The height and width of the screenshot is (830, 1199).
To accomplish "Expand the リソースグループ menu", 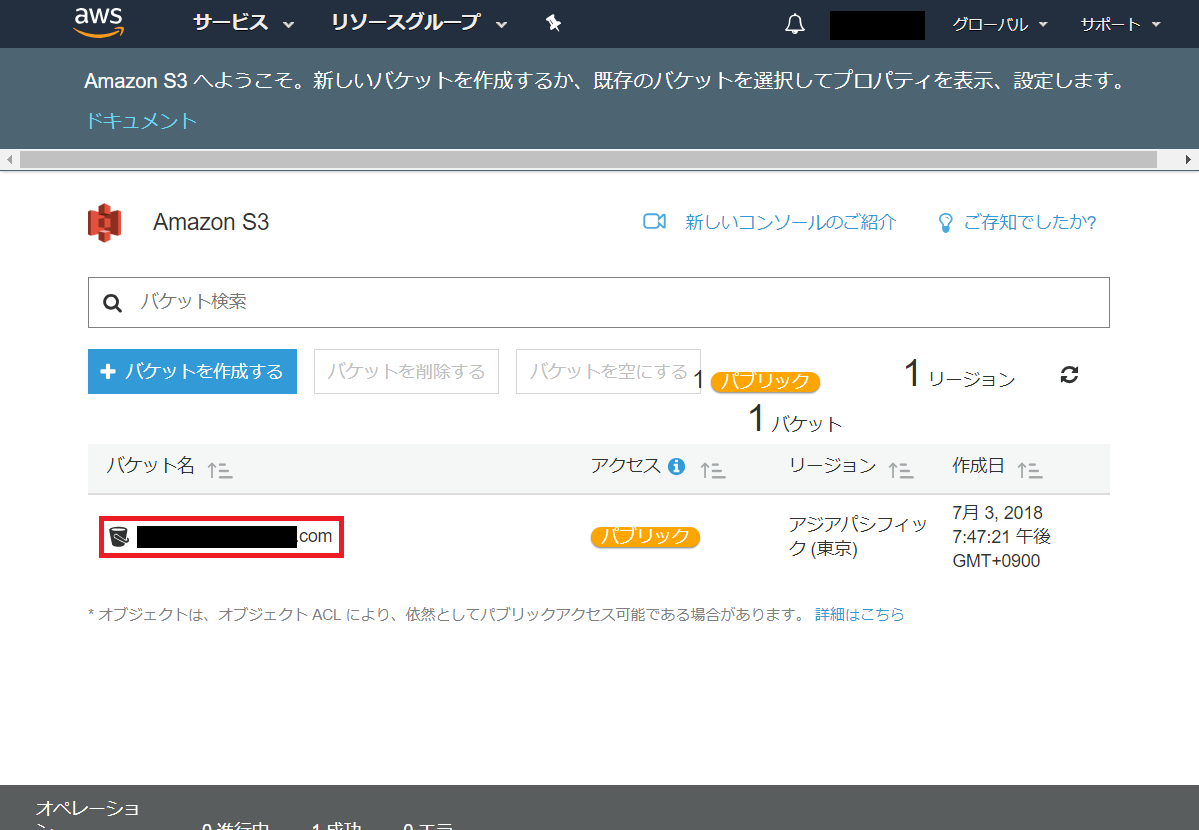I will [x=419, y=23].
